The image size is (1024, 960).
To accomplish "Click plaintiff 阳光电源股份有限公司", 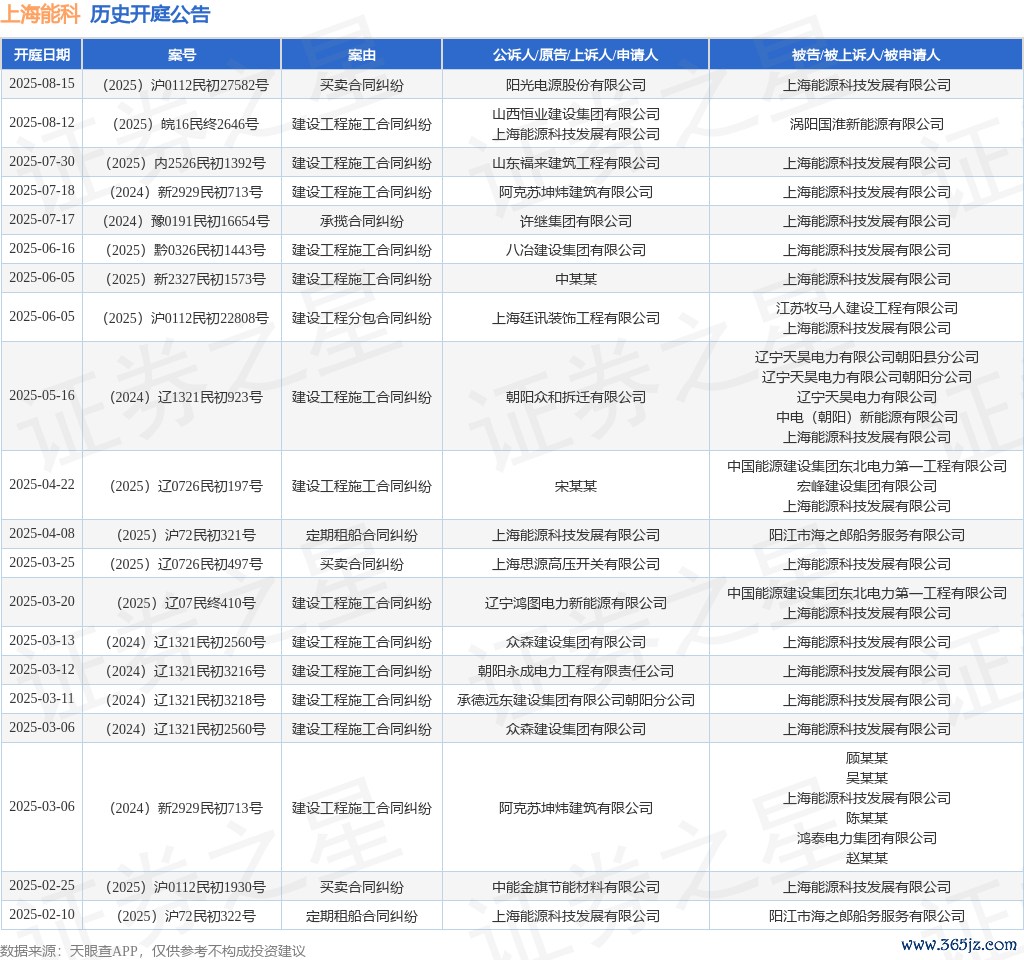I will pos(576,85).
